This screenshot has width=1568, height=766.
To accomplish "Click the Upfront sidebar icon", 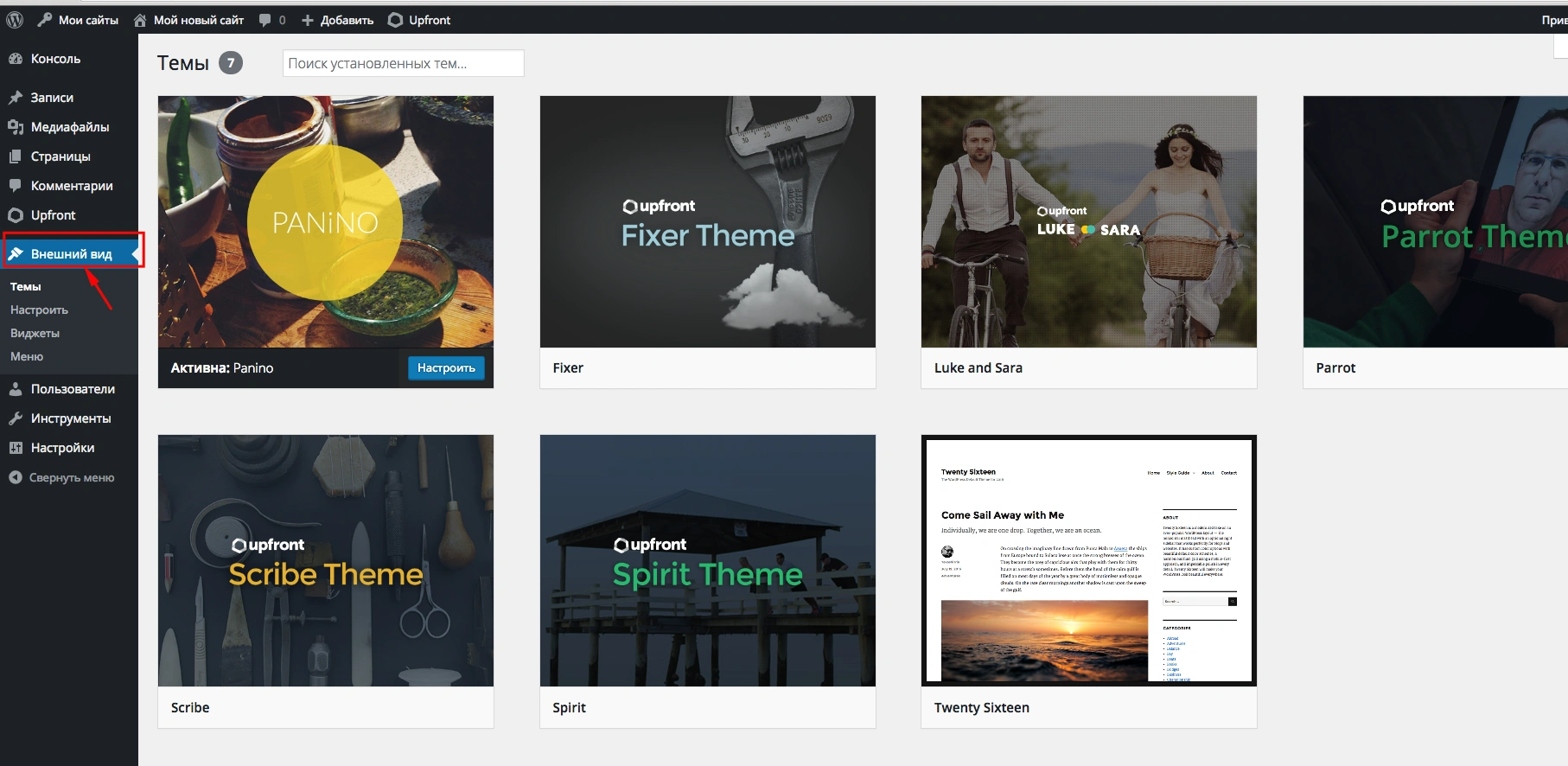I will point(16,215).
